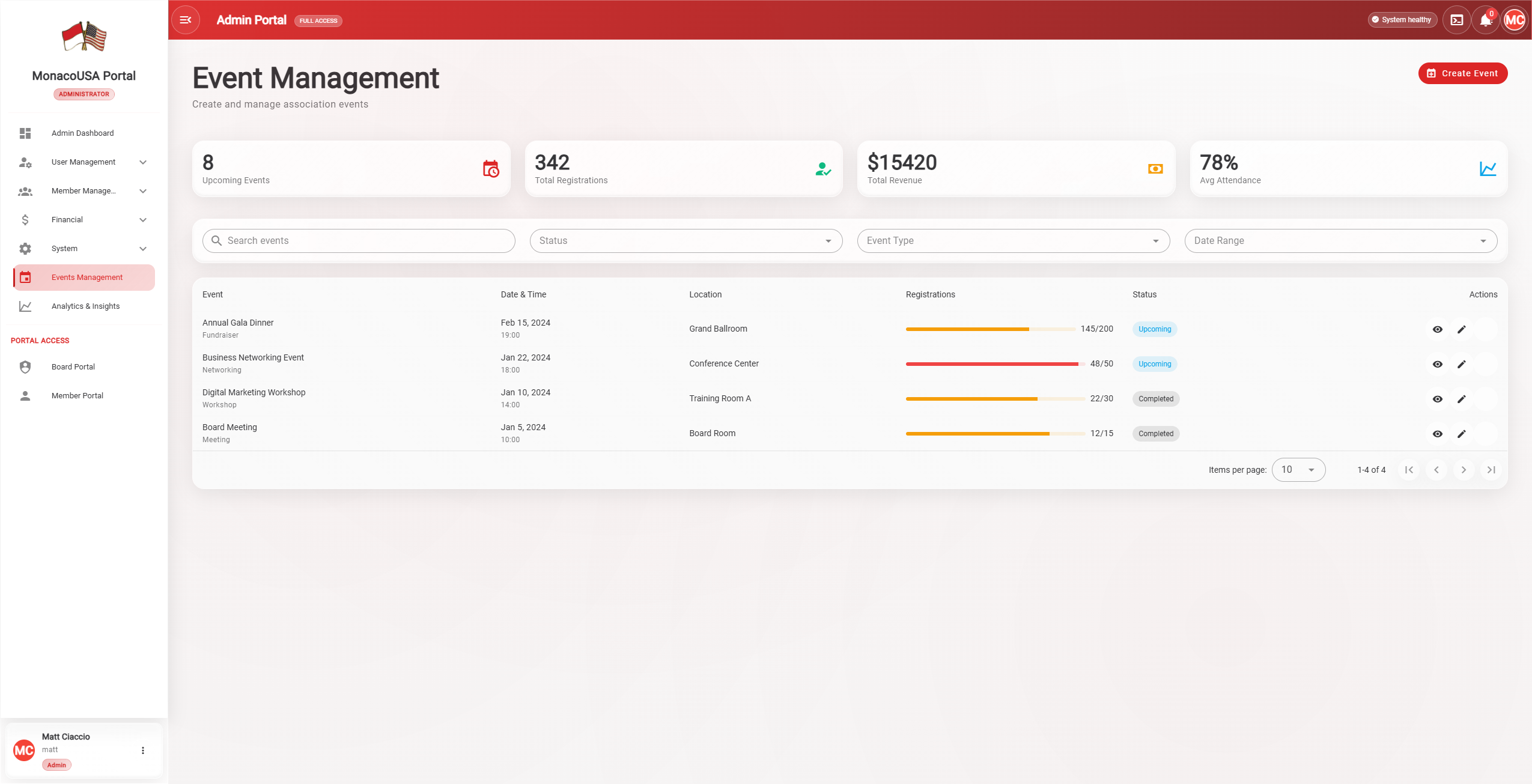This screenshot has width=1532, height=784.
Task: Collapse the sidebar with the menu icon
Action: 186,20
